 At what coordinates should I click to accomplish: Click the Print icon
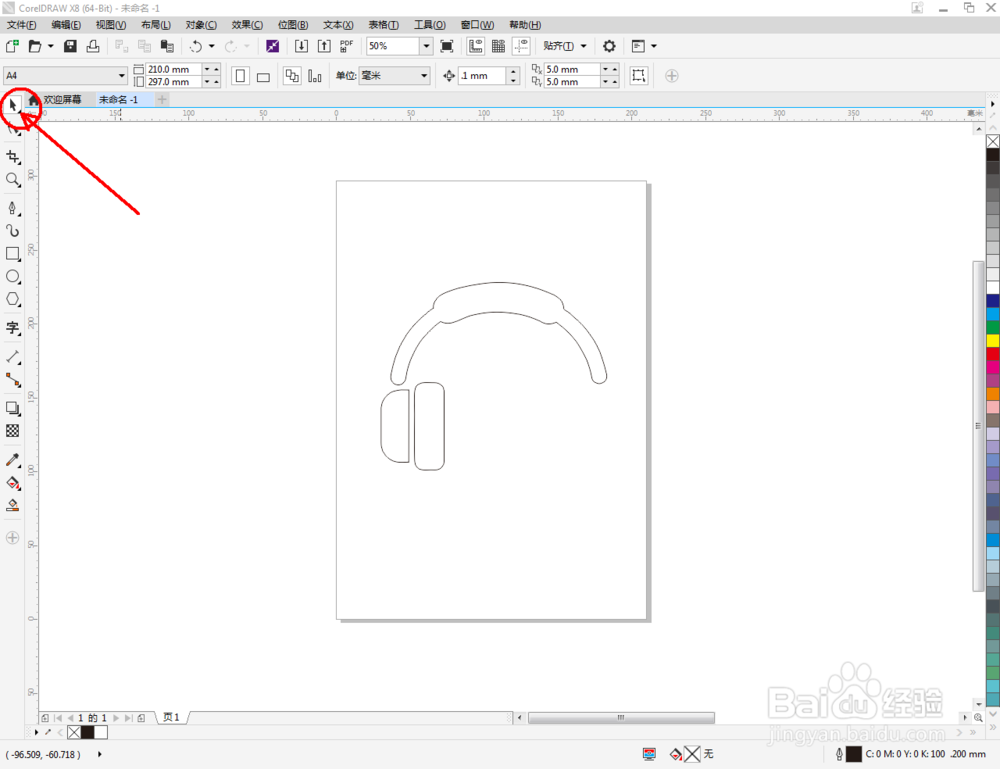click(x=93, y=46)
